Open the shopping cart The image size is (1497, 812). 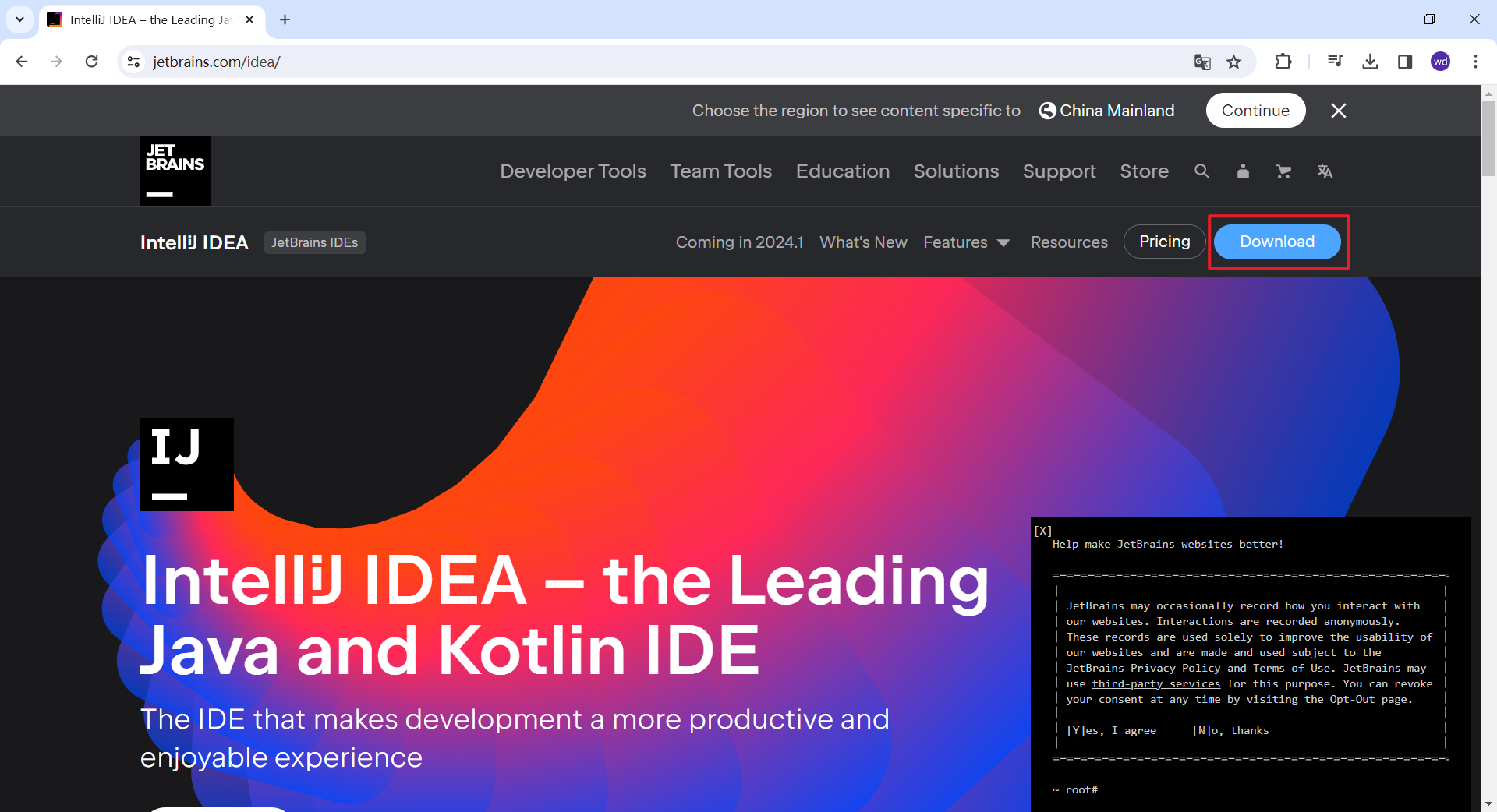point(1283,171)
